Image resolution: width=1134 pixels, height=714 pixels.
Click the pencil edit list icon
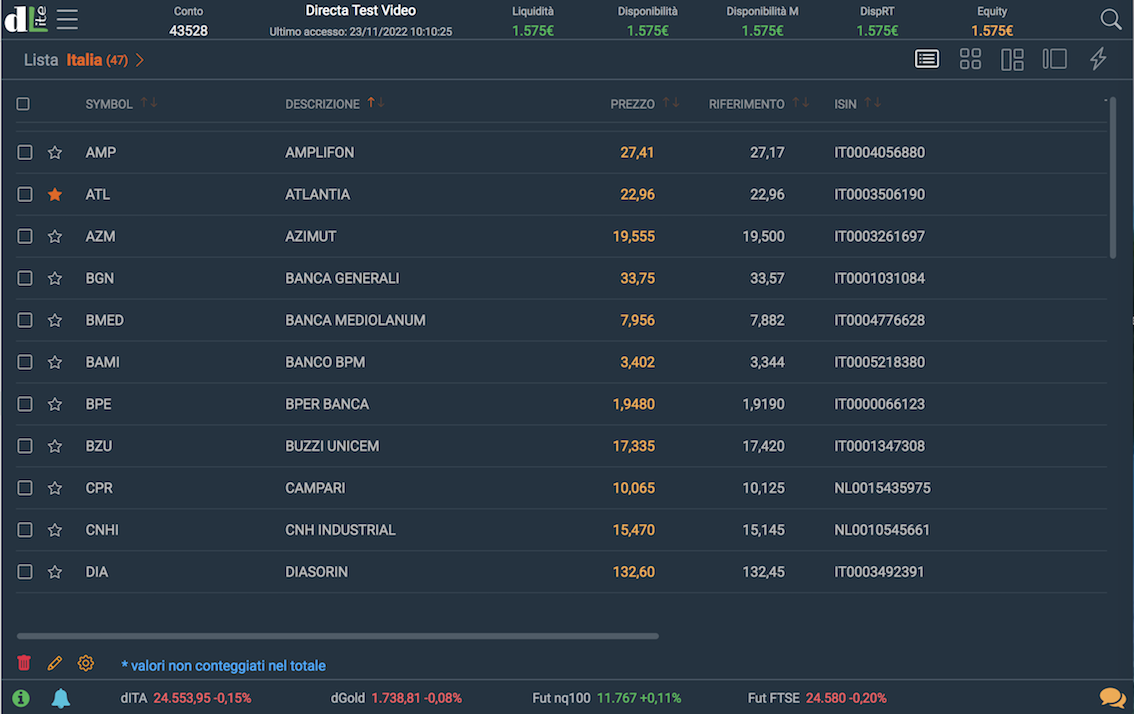(54, 663)
